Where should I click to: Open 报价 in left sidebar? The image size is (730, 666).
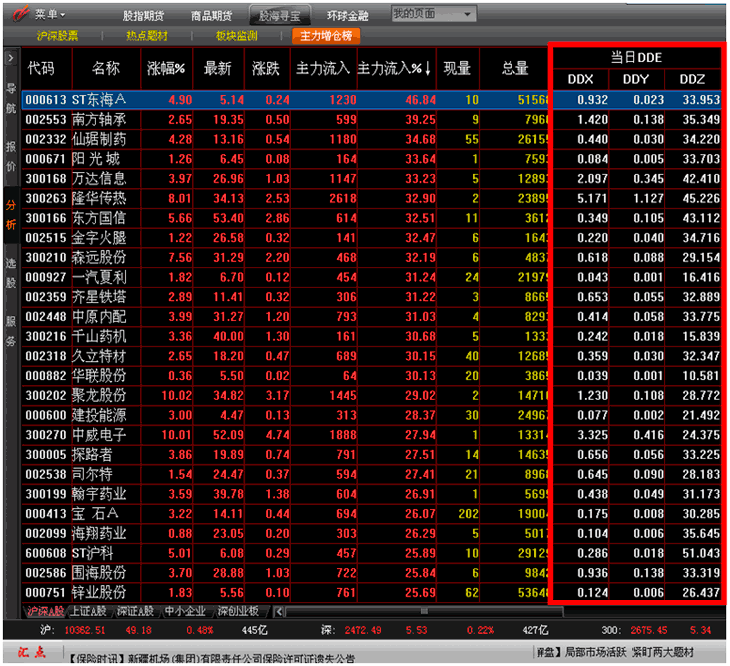click(11, 156)
